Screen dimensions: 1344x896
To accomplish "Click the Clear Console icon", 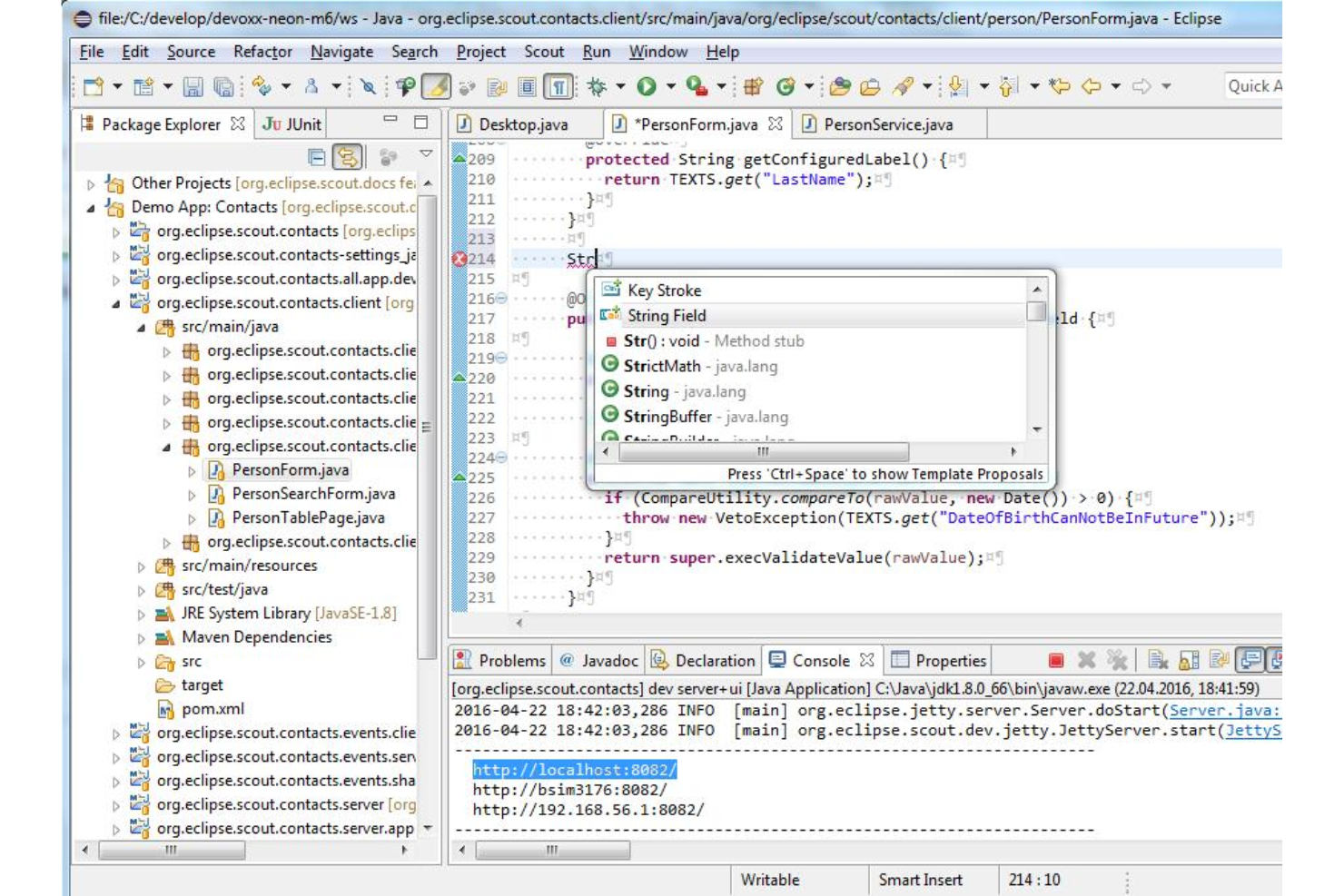I will 1158,661.
